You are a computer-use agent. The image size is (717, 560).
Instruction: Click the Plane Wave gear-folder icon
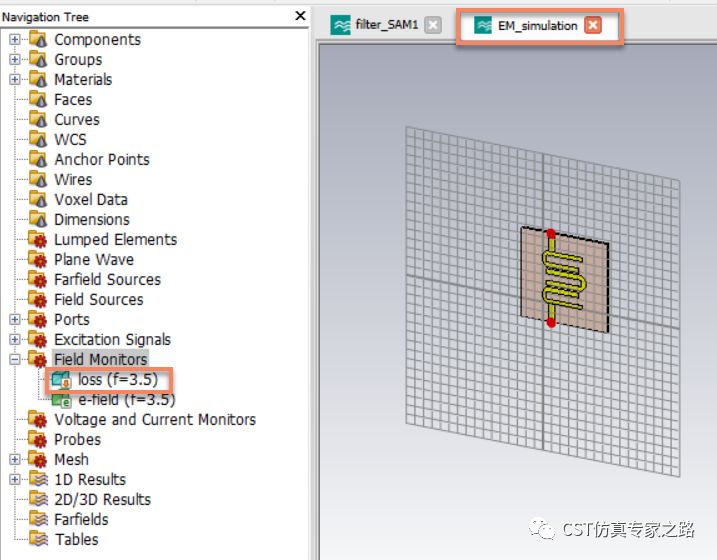pos(38,259)
